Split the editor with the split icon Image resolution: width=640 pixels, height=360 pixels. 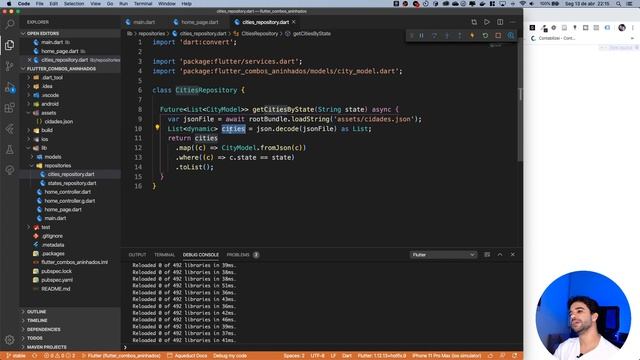500,22
